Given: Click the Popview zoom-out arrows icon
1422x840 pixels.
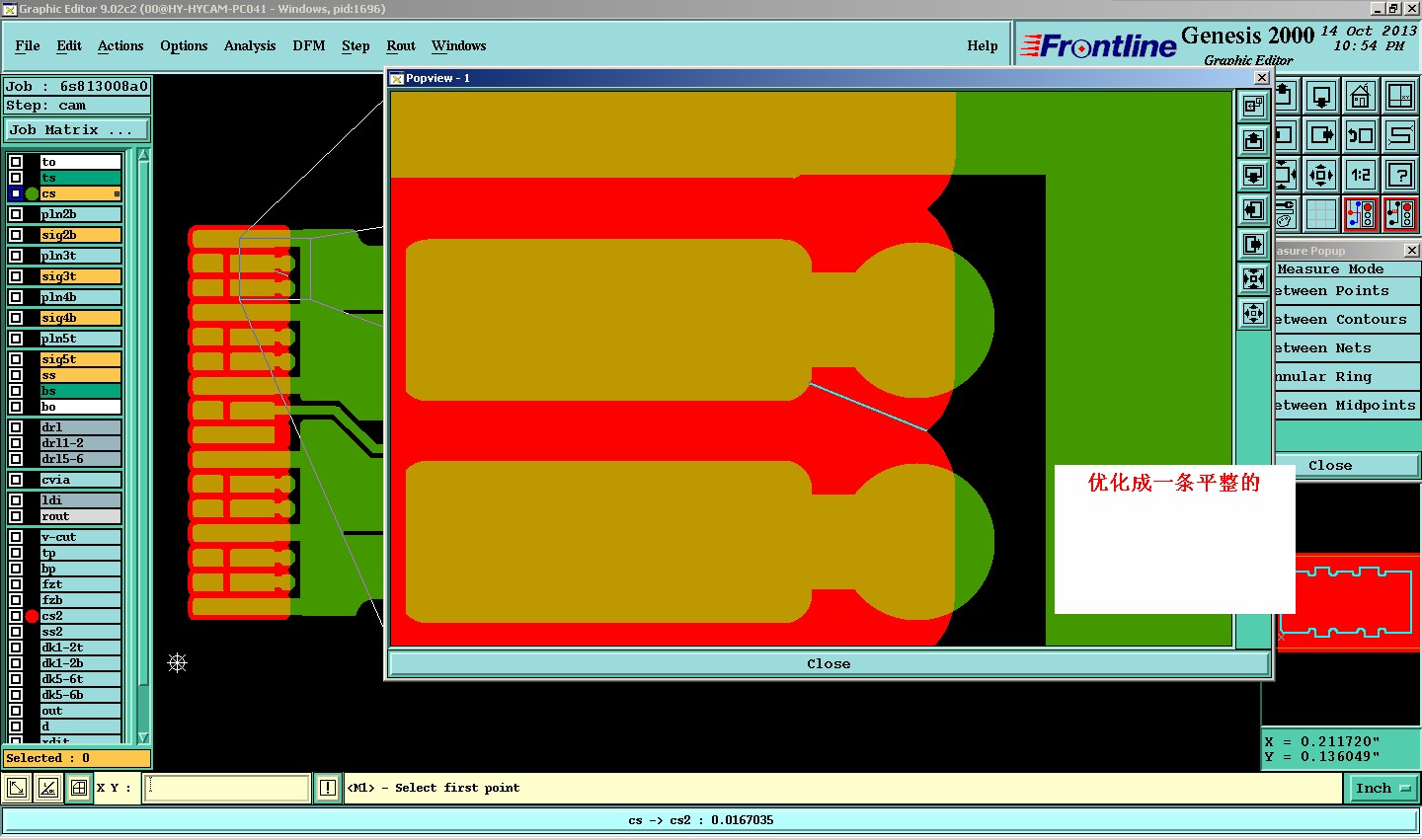Looking at the screenshot, I should [x=1253, y=314].
